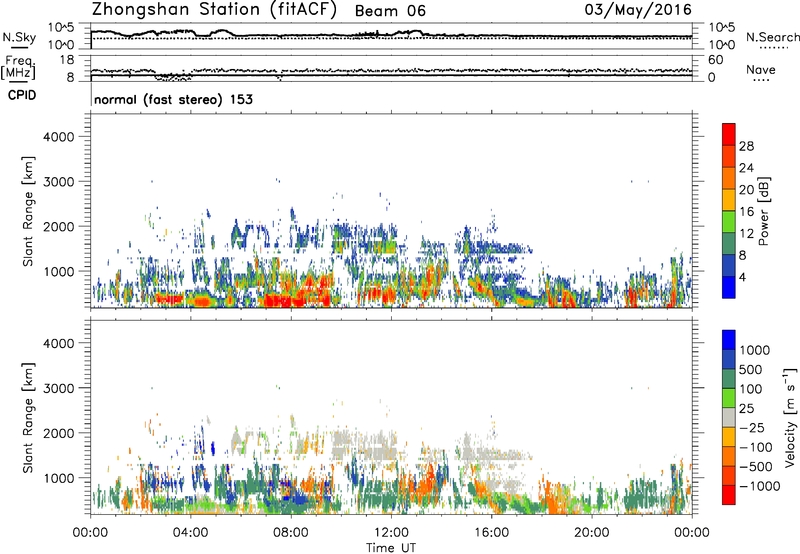Click the red top segment of the power colorbar
The height and width of the screenshot is (554, 800).
tap(729, 134)
